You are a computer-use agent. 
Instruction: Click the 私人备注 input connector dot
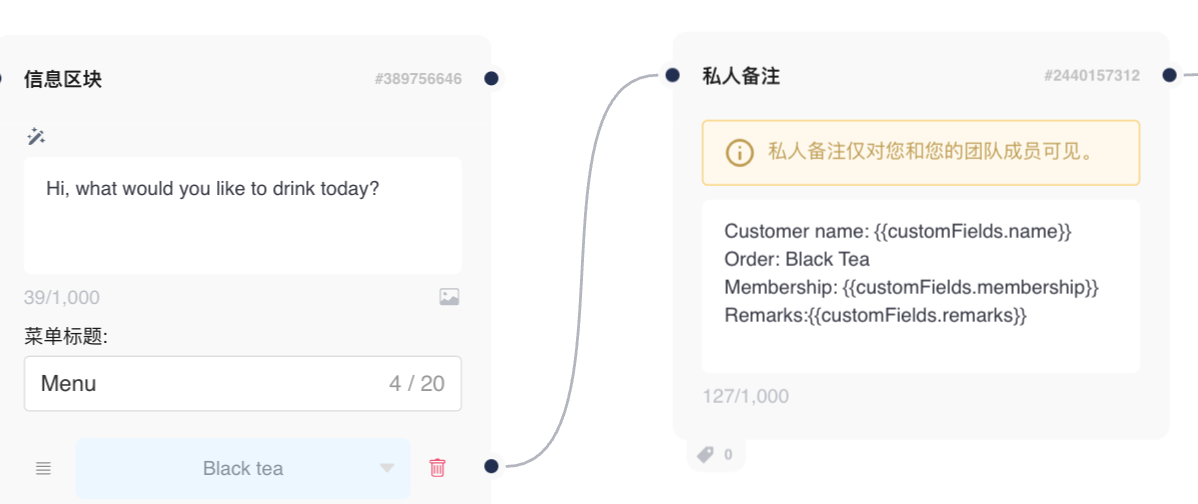(672, 75)
